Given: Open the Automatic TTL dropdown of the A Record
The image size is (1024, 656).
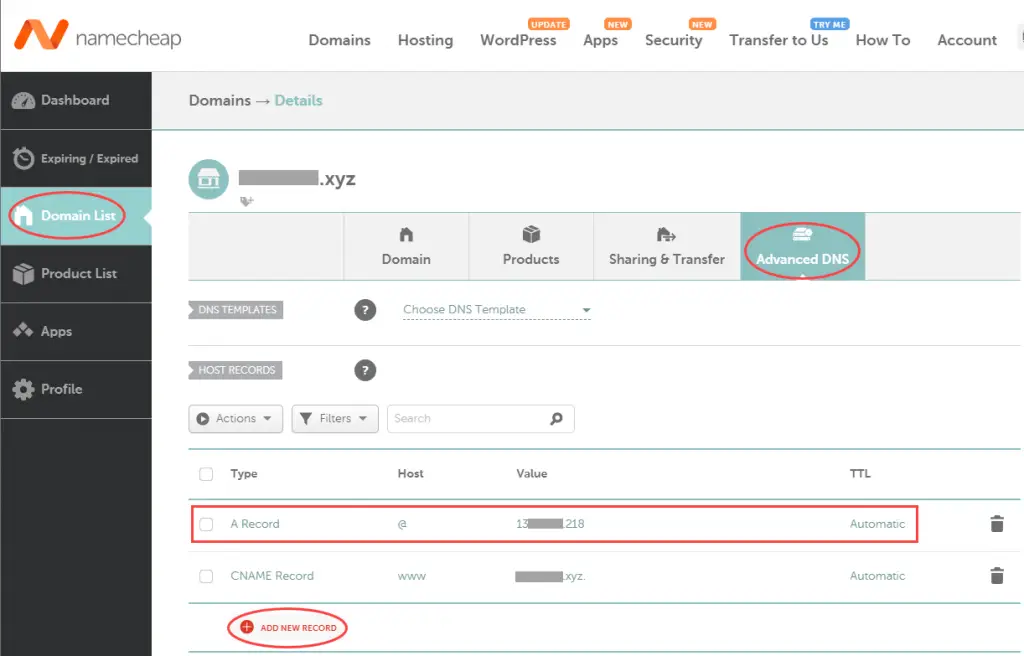Looking at the screenshot, I should click(877, 524).
